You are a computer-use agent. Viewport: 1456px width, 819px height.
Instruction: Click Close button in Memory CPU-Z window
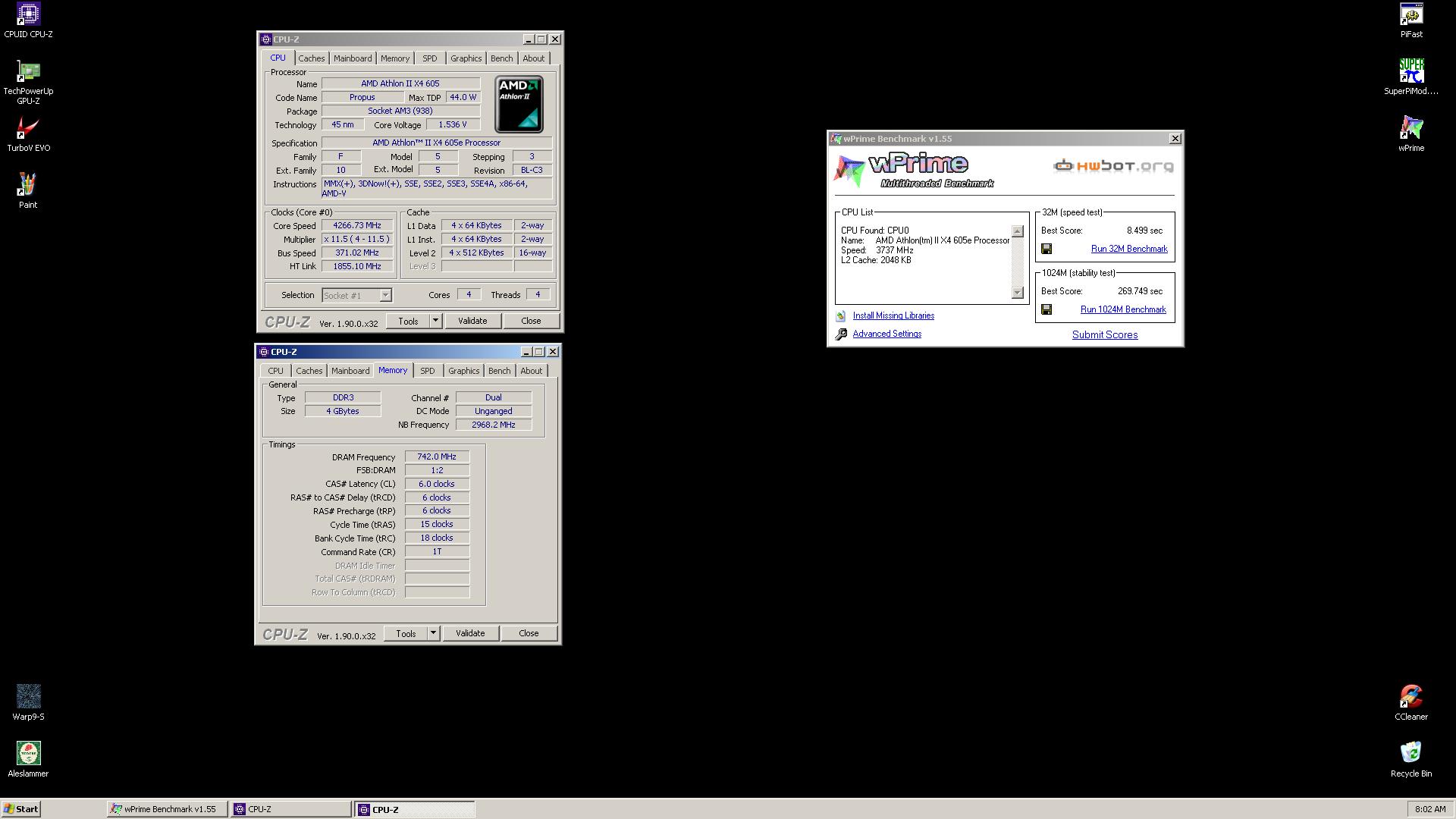(529, 633)
